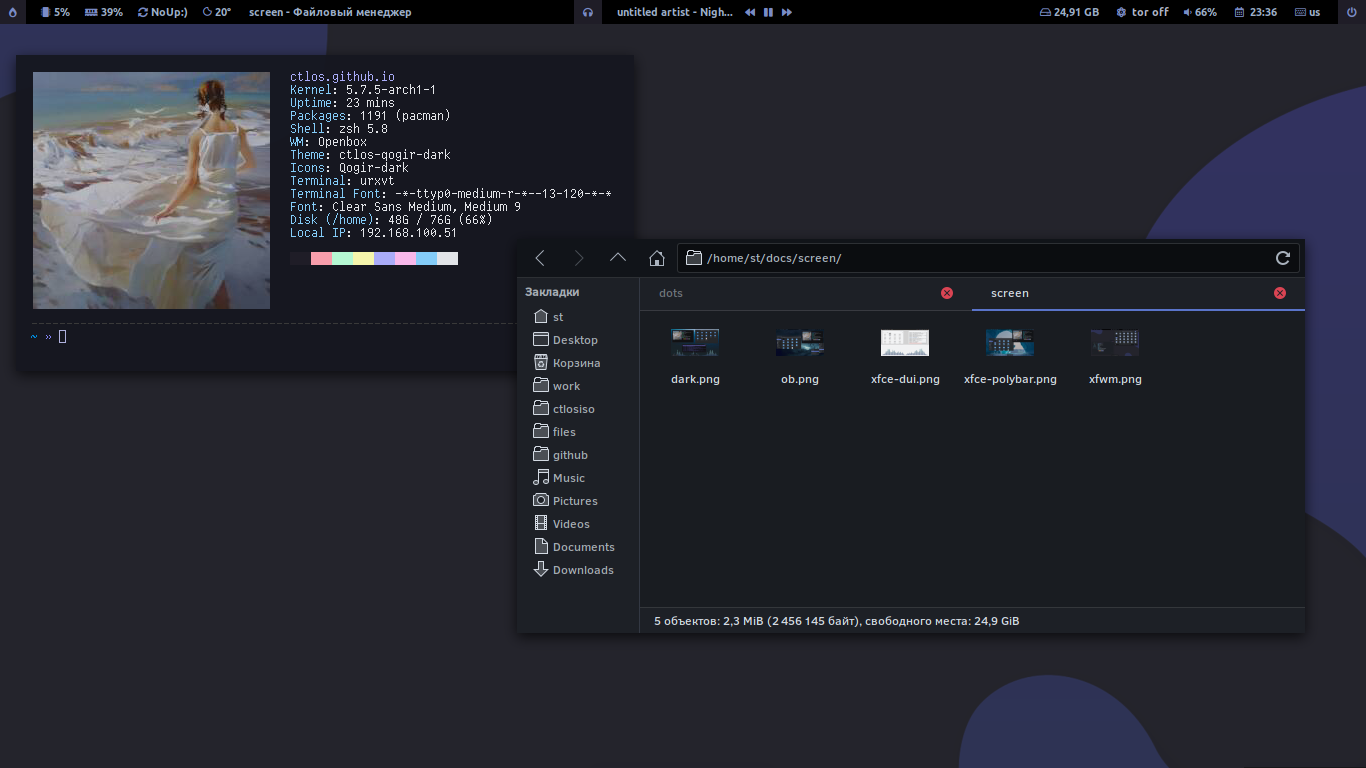
Task: Click the yellow color block in terminal
Action: pos(363,258)
